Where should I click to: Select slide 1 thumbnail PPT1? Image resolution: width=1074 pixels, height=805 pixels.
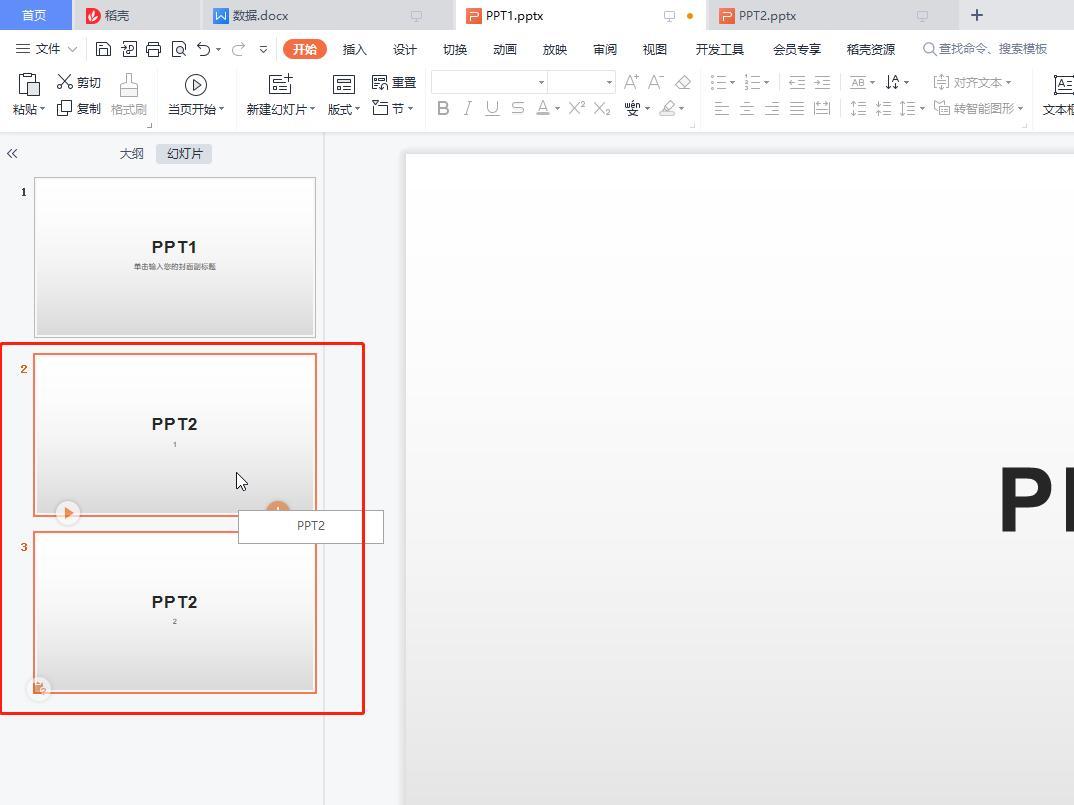pos(175,257)
